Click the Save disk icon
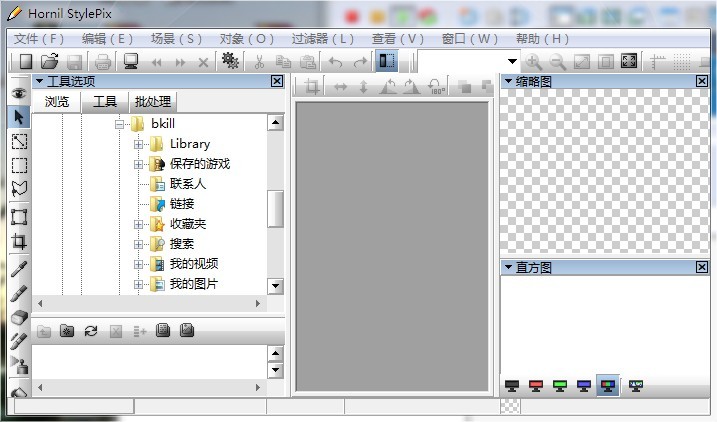The image size is (717, 422). (74, 62)
